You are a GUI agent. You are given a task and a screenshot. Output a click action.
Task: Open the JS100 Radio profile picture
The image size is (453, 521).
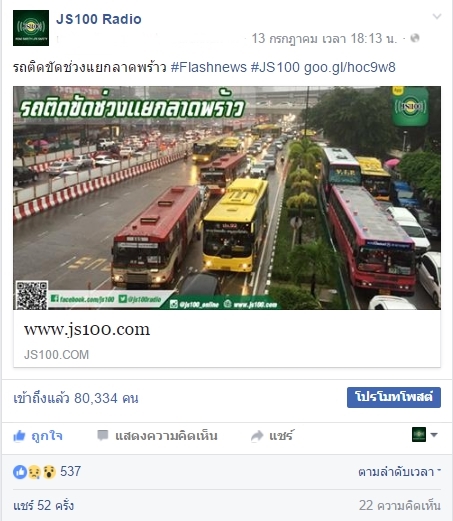[x=31, y=28]
